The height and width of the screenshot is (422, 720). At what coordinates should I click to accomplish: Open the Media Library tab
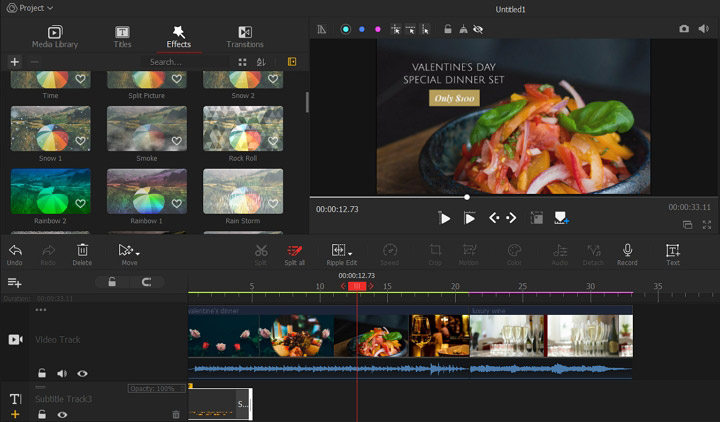click(56, 37)
